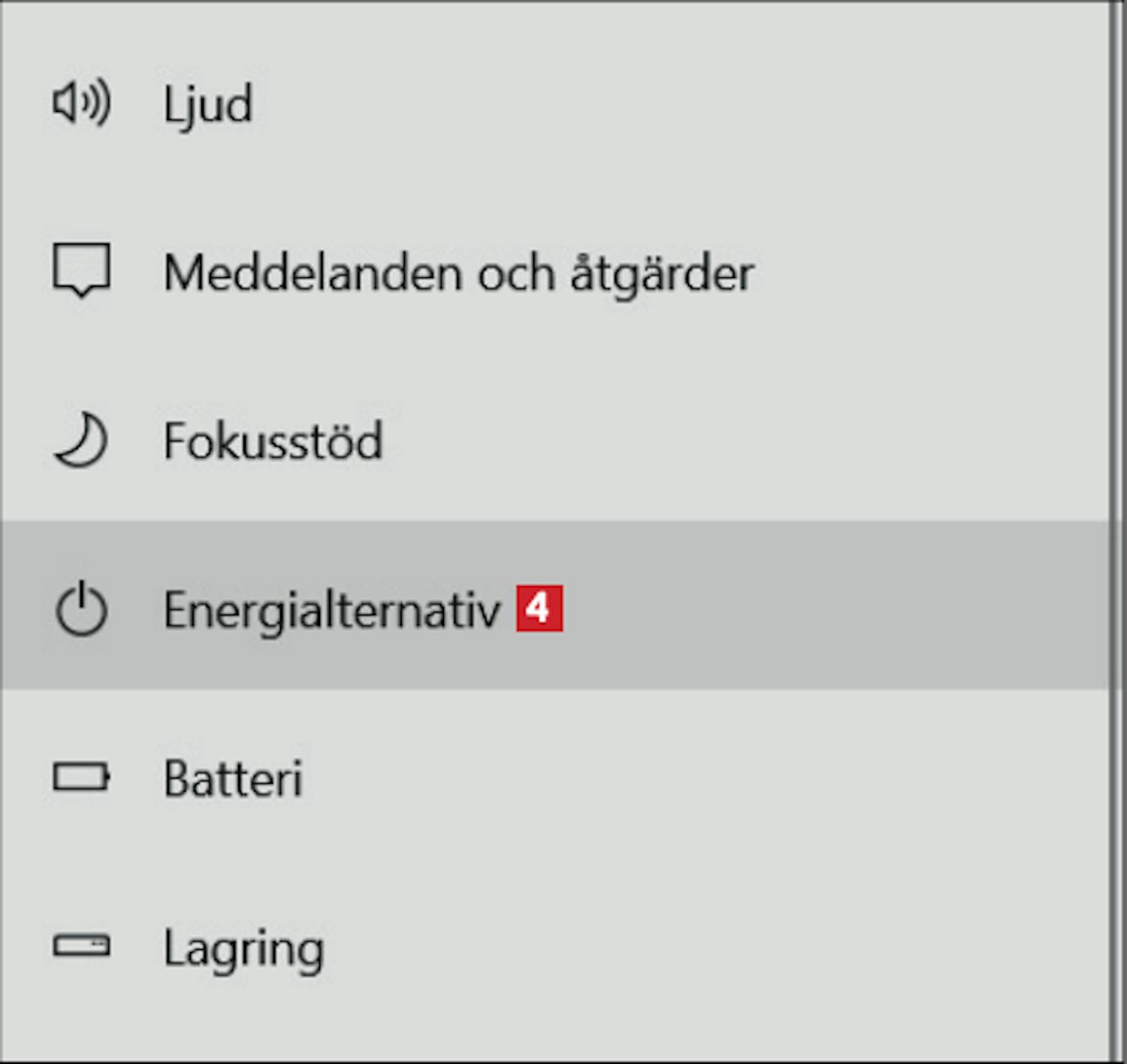Open Meddelanden och åtgärder settings
Viewport: 1127px width, 1064px height.
[458, 272]
